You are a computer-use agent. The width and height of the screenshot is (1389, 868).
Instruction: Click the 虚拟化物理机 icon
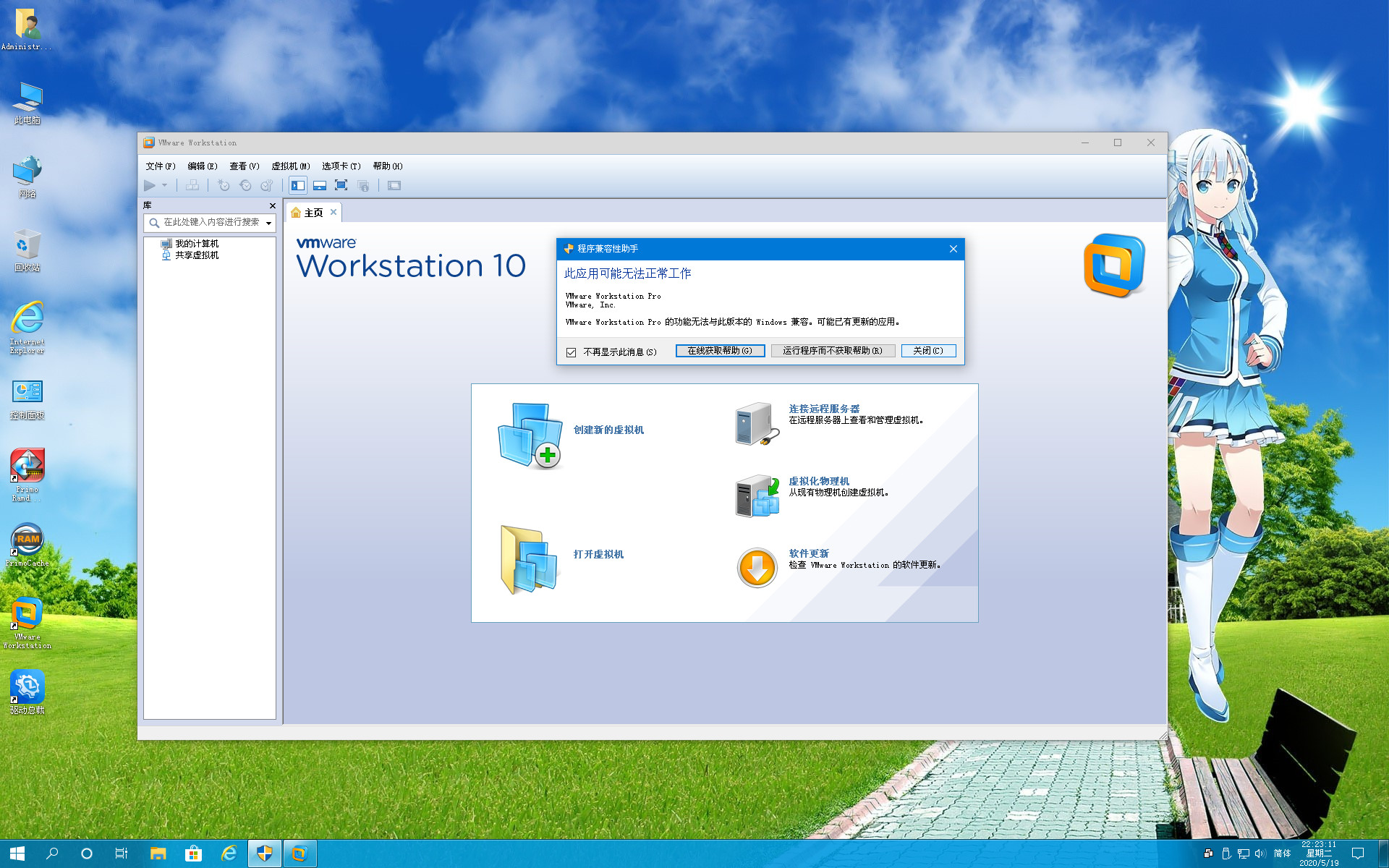pos(757,496)
